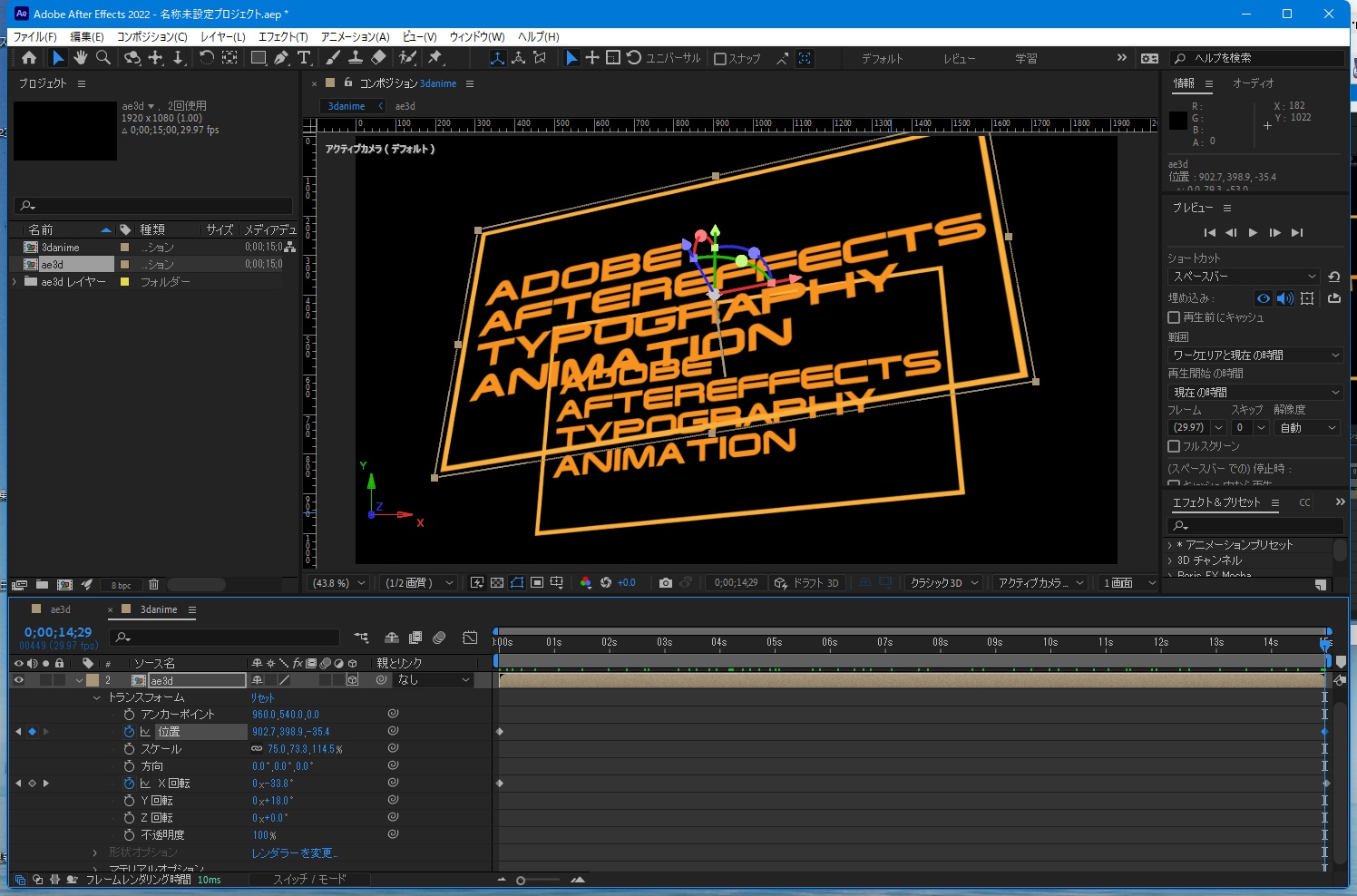Toggle the 位置 stopwatch
Screen dimensions: 1357x896
coord(129,732)
